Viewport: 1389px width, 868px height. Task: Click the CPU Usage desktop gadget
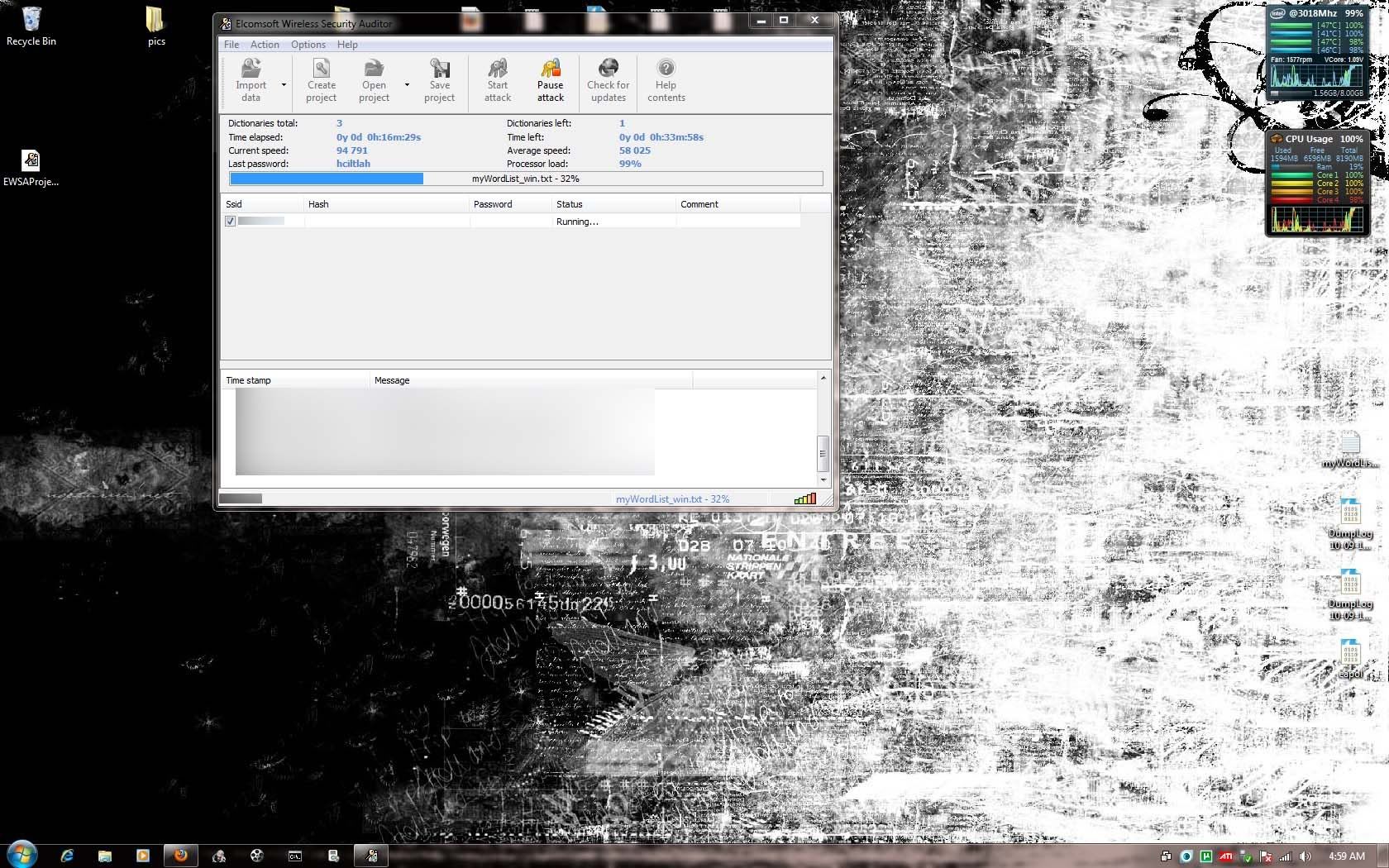(1317, 184)
